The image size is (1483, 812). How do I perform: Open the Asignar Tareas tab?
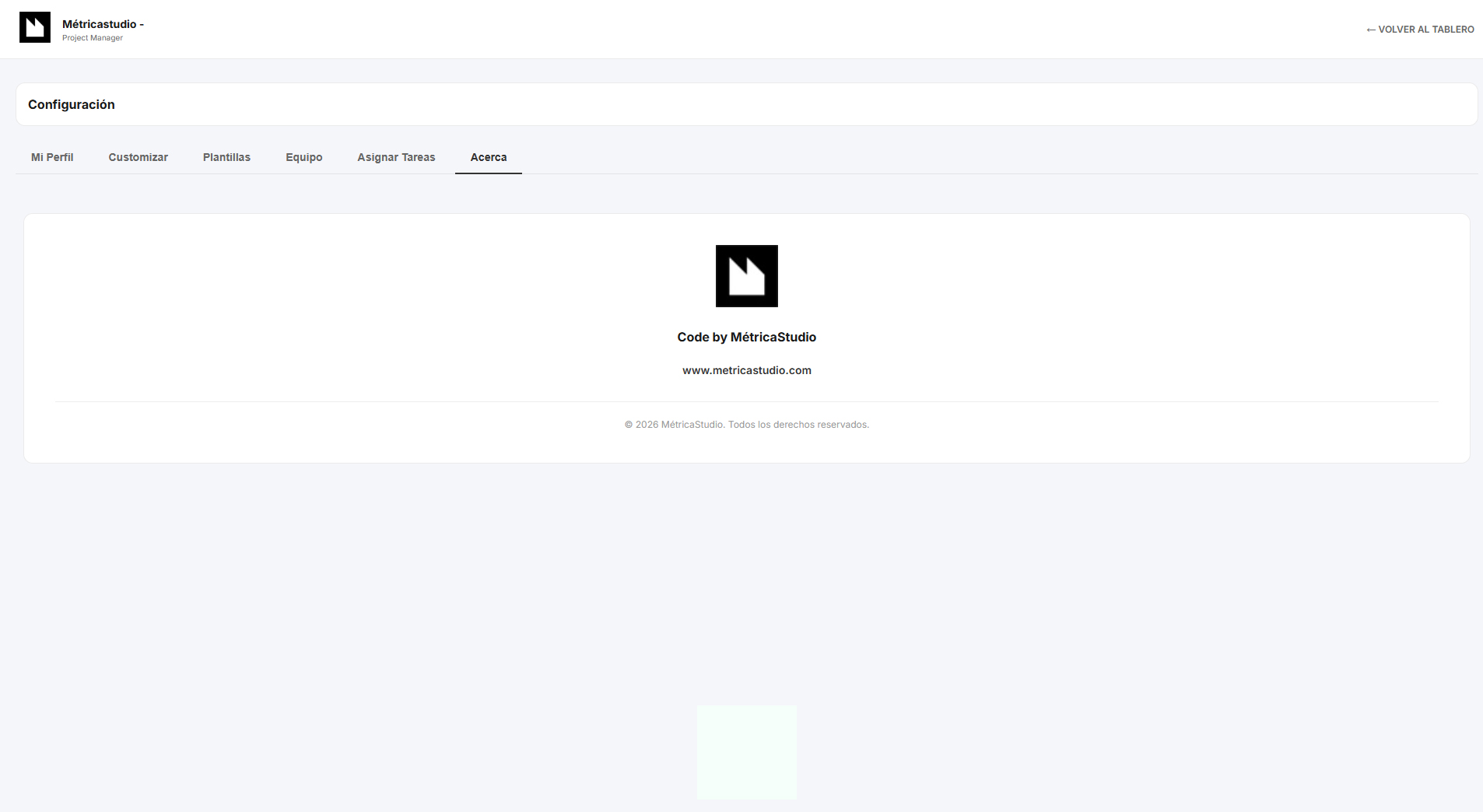(396, 157)
